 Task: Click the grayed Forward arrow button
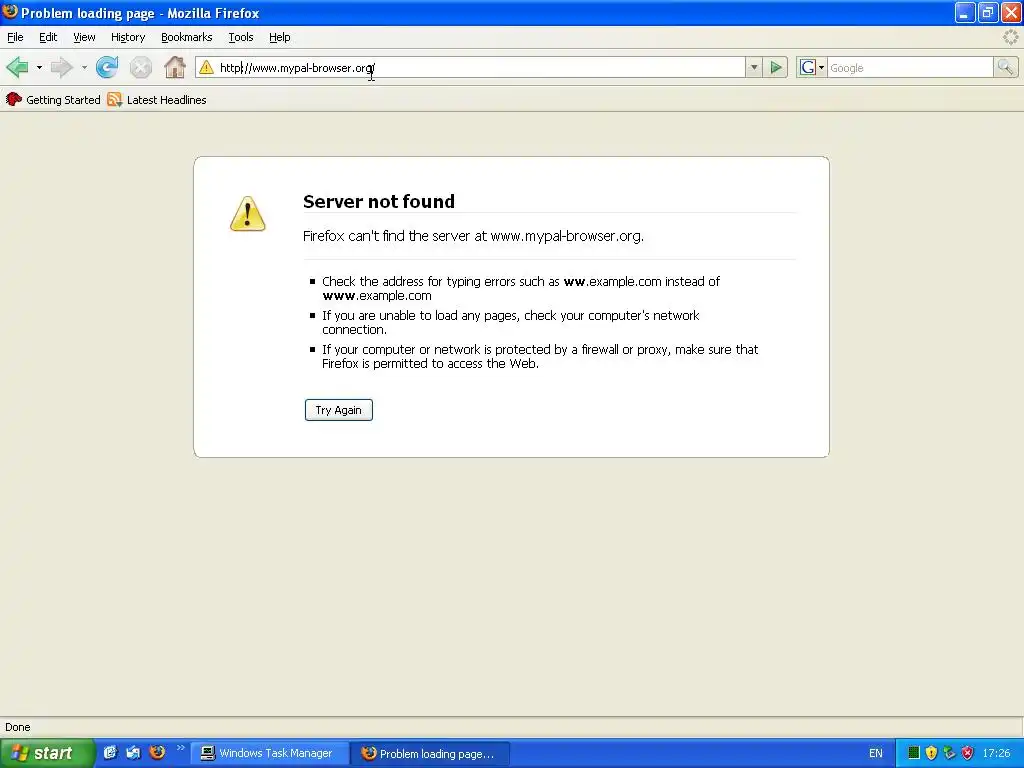[62, 67]
